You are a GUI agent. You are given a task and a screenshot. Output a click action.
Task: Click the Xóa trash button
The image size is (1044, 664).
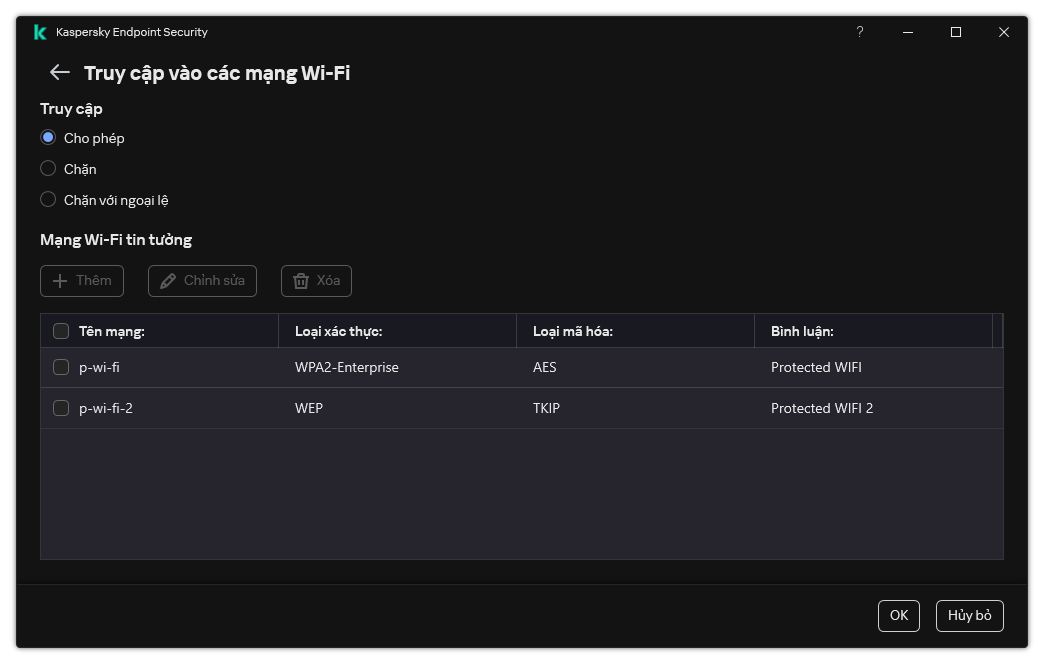[x=316, y=281]
